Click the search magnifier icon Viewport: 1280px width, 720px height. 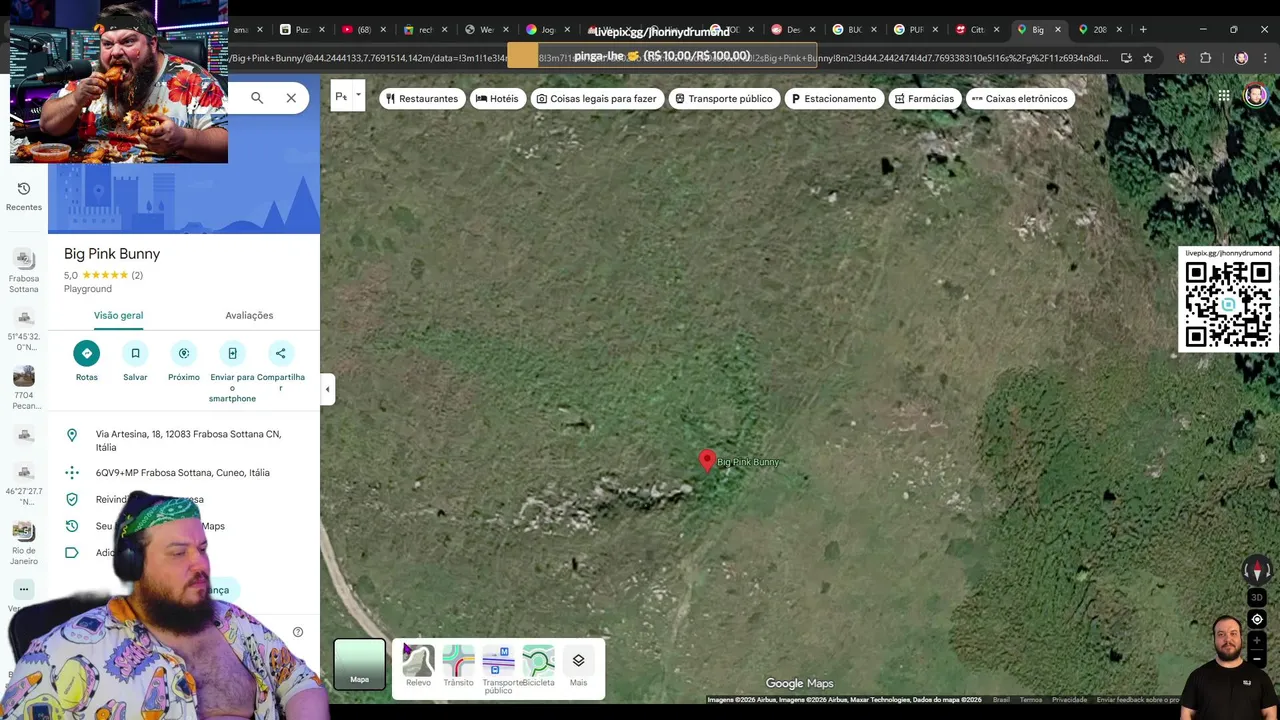pyautogui.click(x=257, y=98)
